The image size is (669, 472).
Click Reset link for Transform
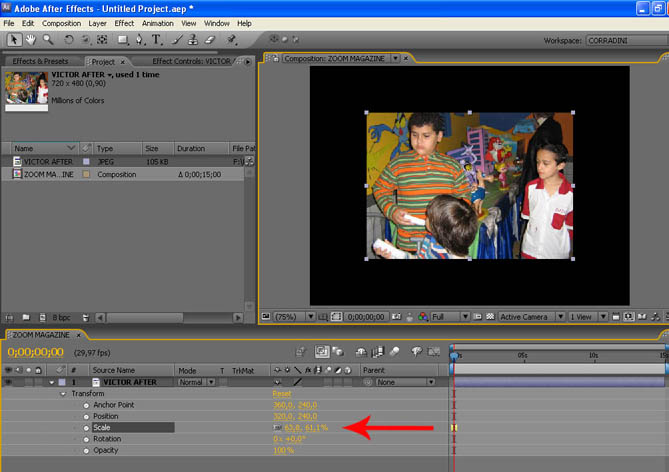click(282, 394)
